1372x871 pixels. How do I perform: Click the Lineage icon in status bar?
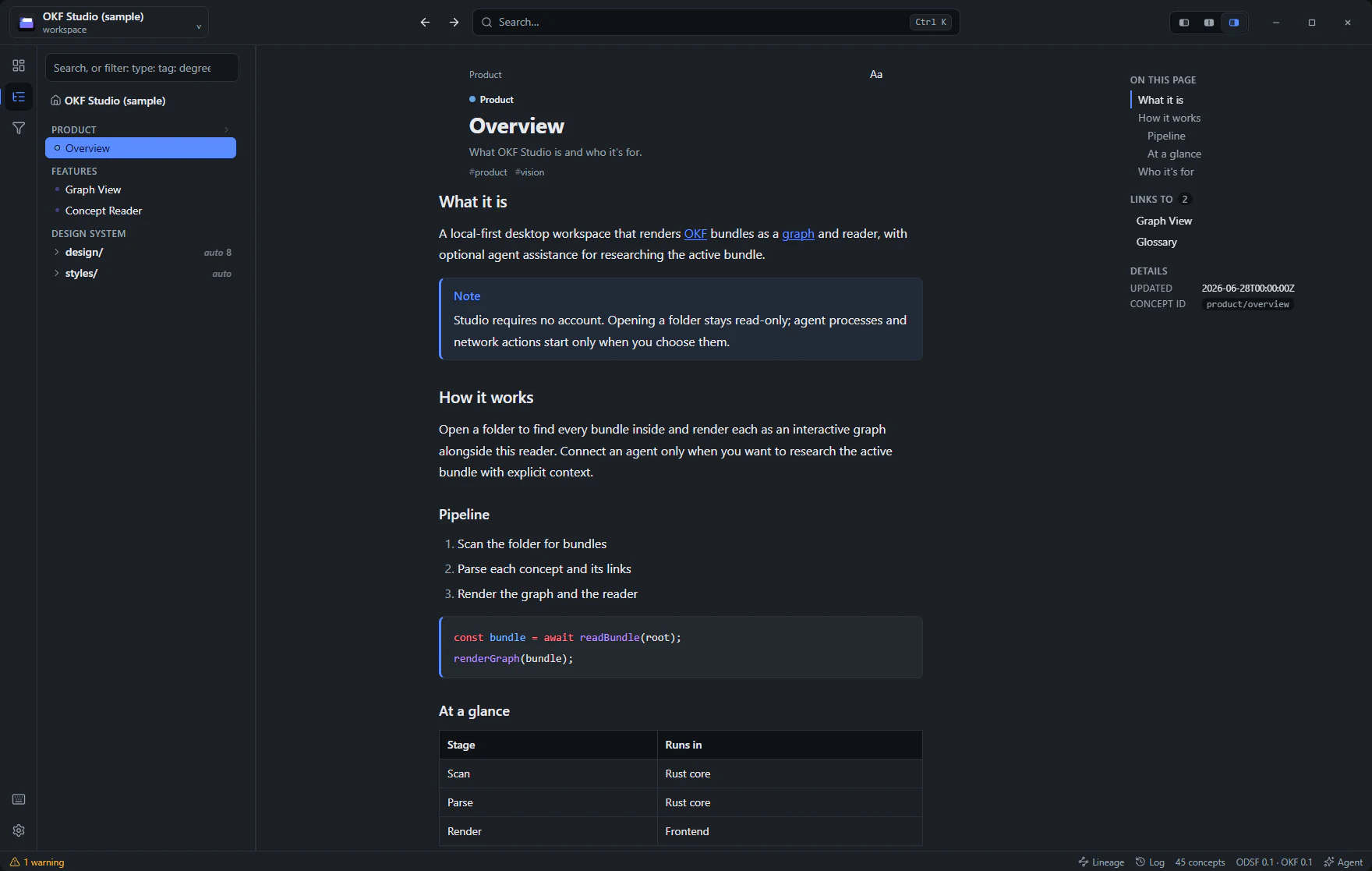pyautogui.click(x=1084, y=862)
